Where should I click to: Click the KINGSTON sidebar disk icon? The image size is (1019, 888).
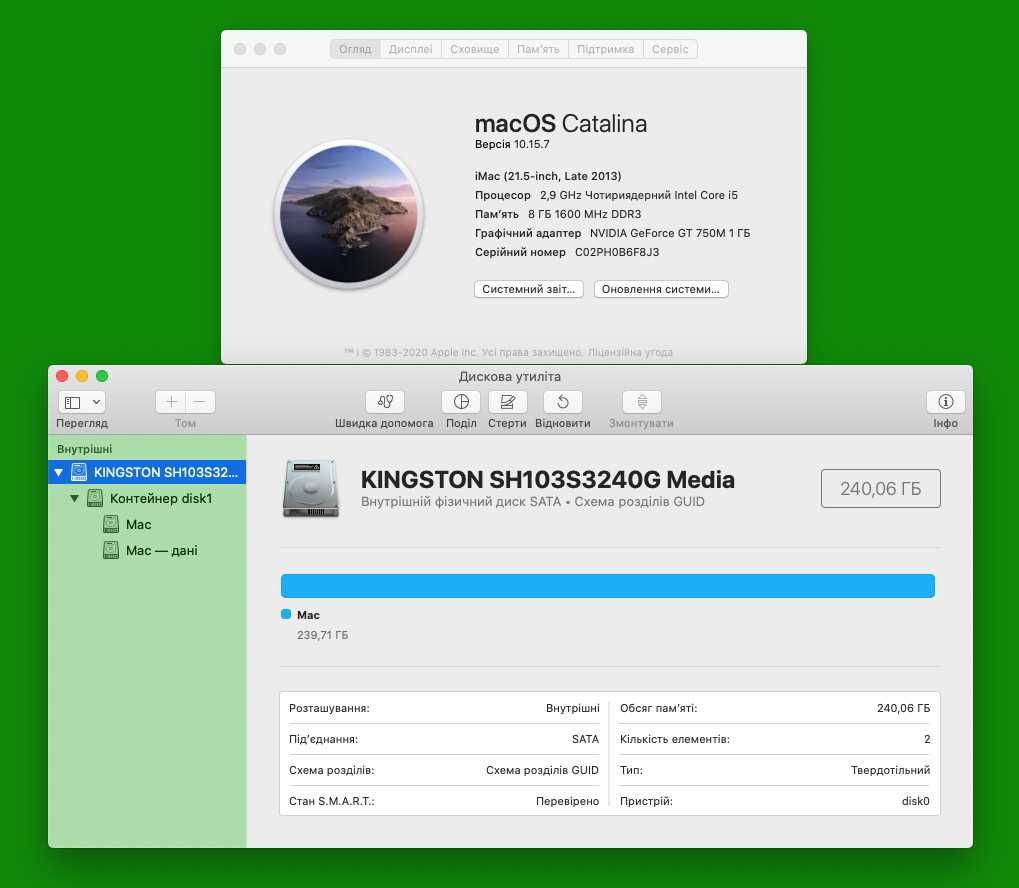coord(79,472)
